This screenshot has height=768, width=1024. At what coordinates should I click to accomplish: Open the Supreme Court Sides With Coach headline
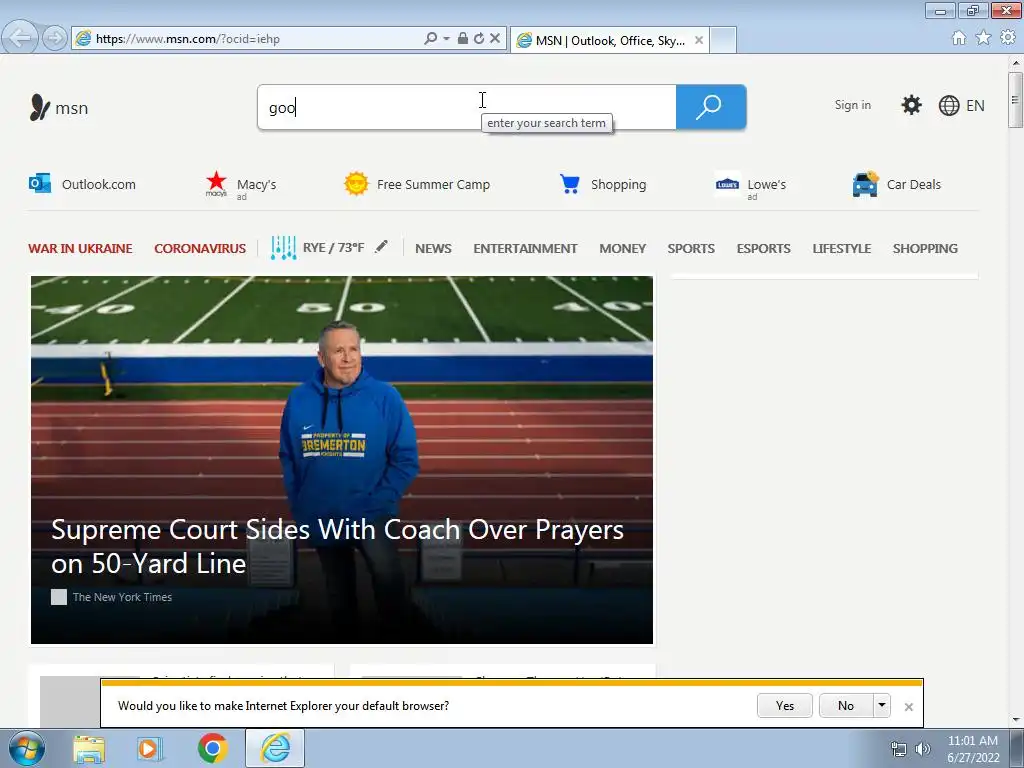(x=337, y=546)
